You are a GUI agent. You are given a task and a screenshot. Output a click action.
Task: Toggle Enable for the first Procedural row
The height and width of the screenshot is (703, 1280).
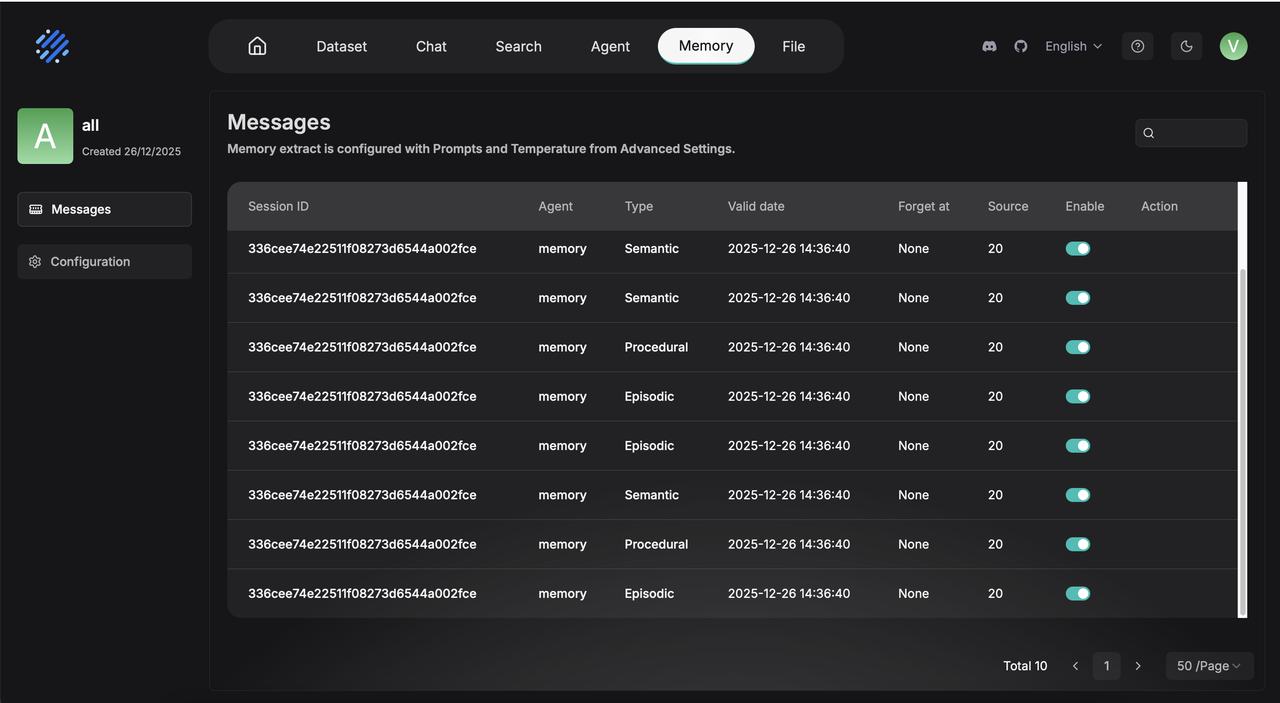point(1077,347)
